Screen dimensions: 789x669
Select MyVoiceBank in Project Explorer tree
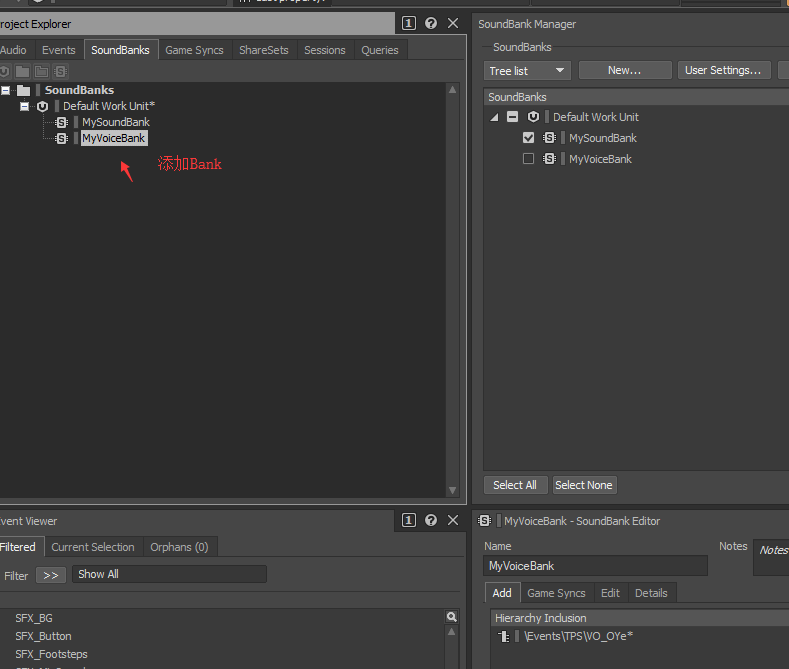(114, 138)
